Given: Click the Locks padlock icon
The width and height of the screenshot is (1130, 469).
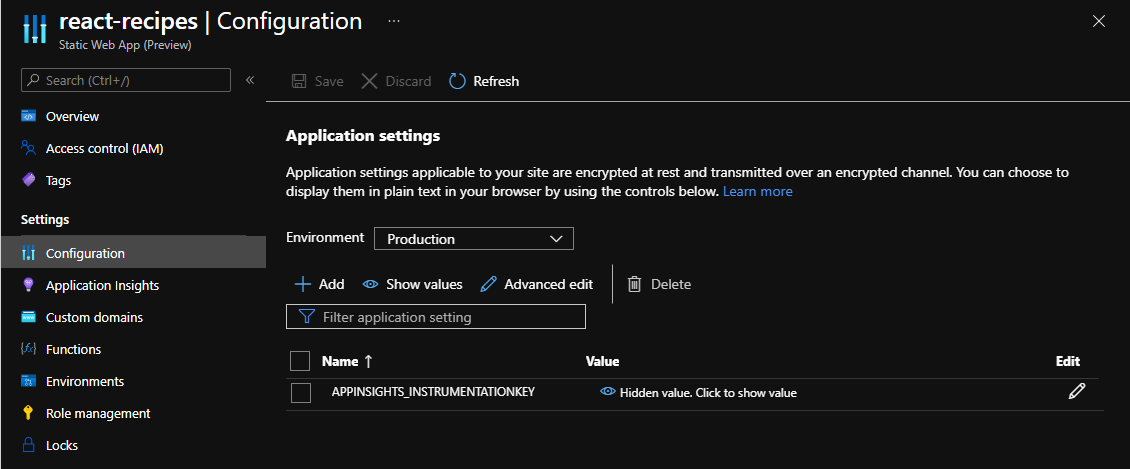Looking at the screenshot, I should click(28, 445).
